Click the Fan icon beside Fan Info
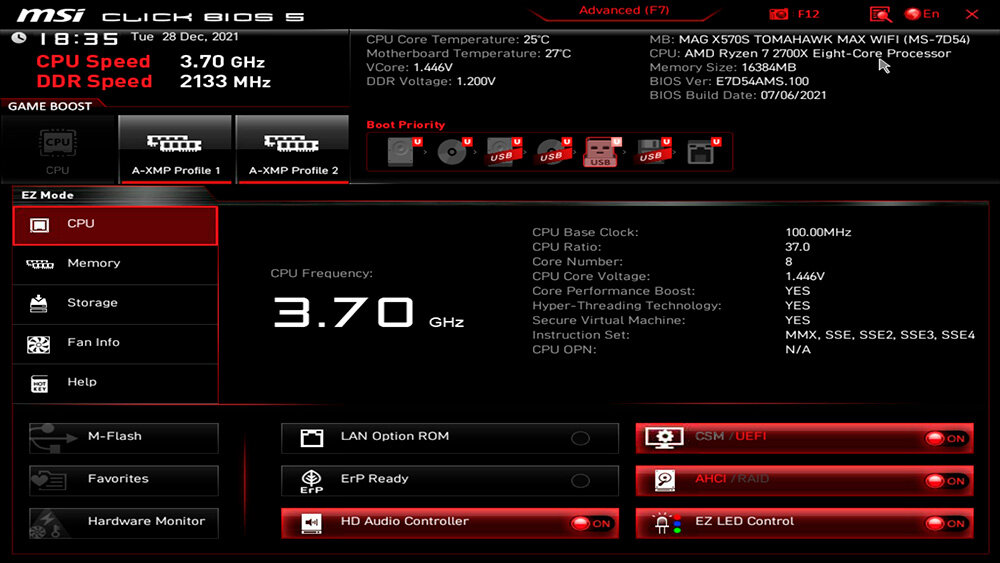1000x563 pixels. pyautogui.click(x=38, y=344)
